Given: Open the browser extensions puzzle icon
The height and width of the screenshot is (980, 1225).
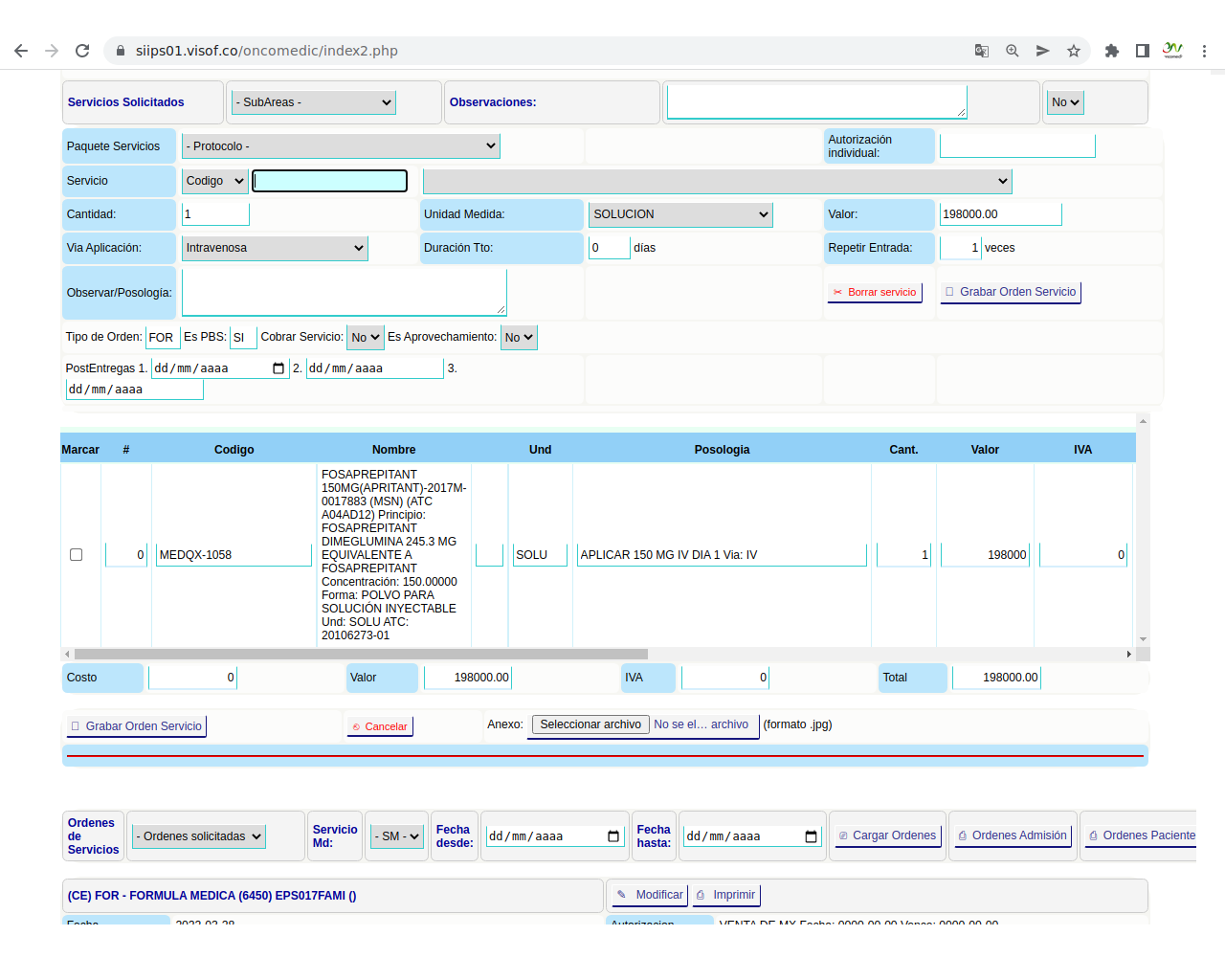Looking at the screenshot, I should pyautogui.click(x=1111, y=51).
